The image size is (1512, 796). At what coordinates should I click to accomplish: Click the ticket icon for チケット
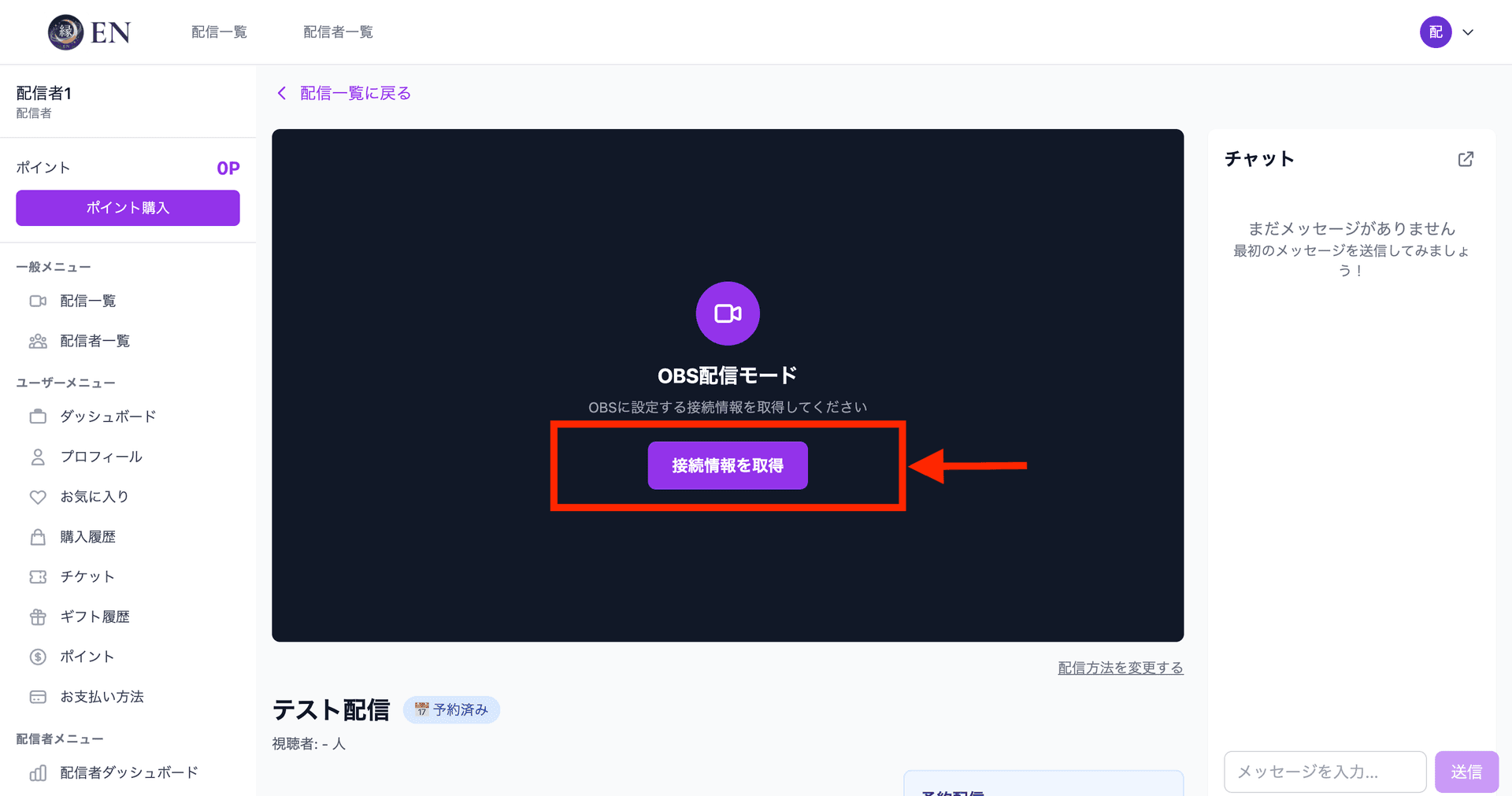tap(38, 577)
